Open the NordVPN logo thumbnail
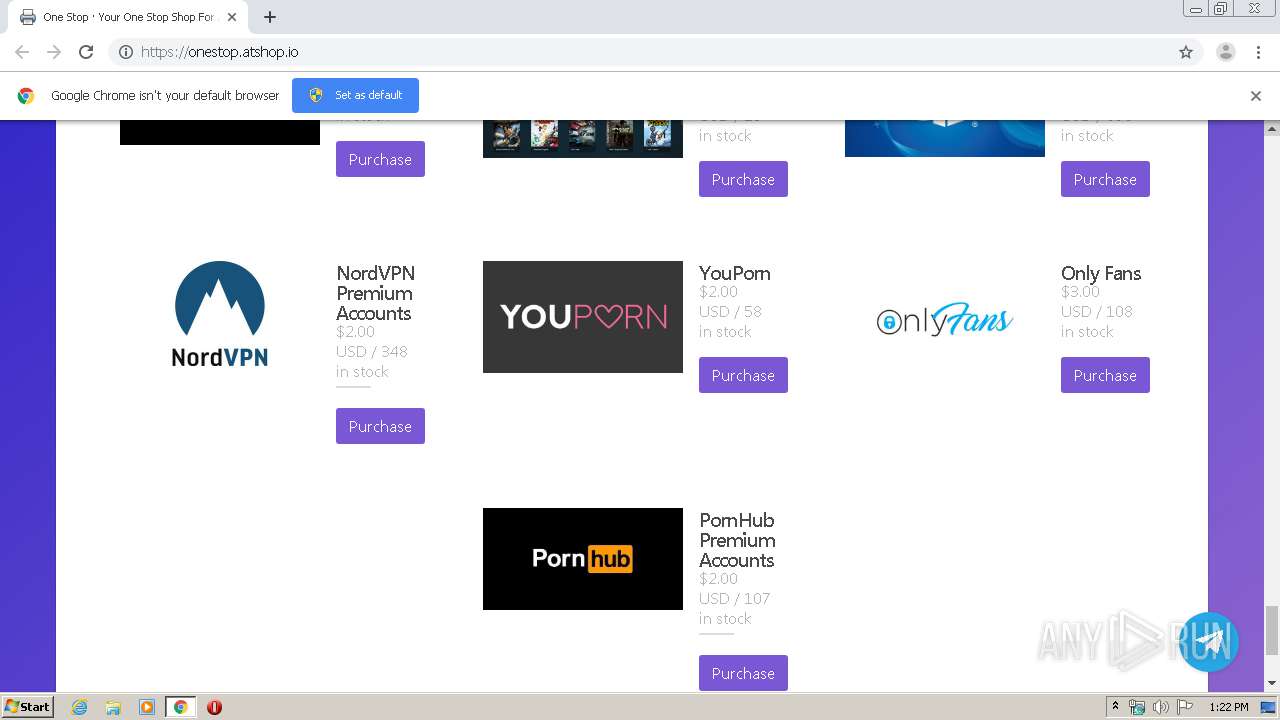Screen dimensions: 1280x720 pos(220,314)
